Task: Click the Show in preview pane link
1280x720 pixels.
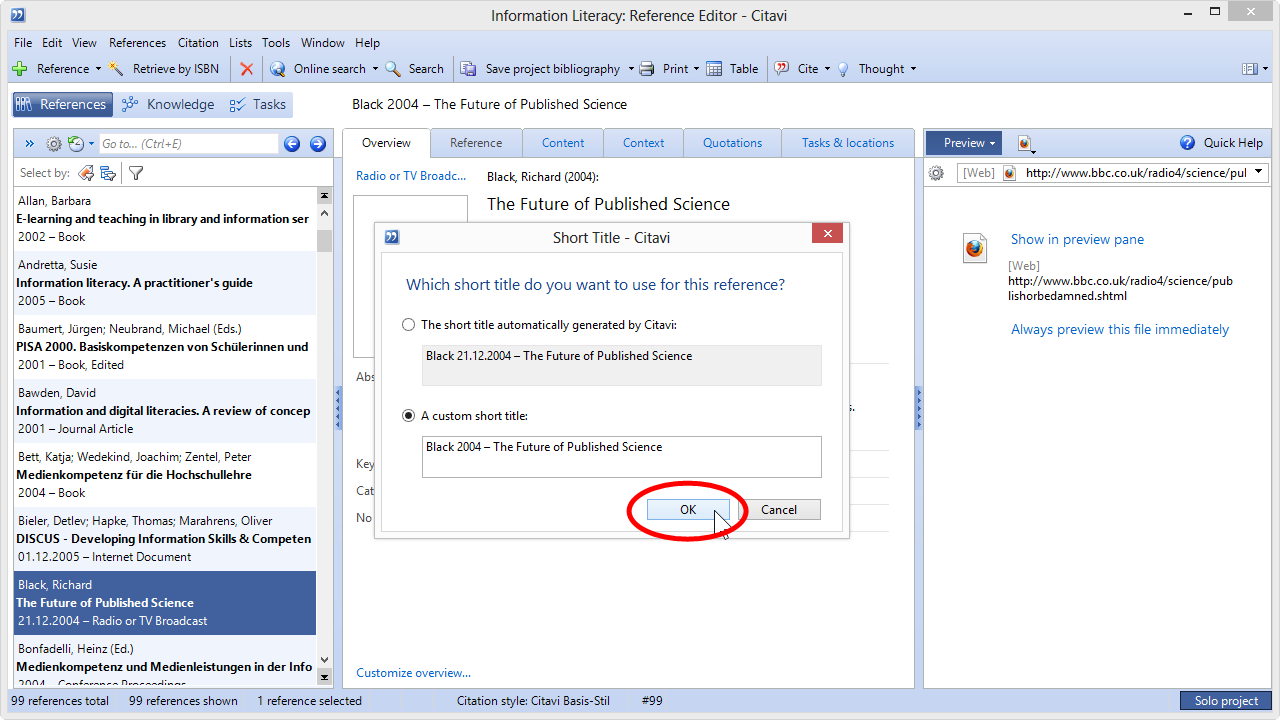Action: click(1077, 239)
